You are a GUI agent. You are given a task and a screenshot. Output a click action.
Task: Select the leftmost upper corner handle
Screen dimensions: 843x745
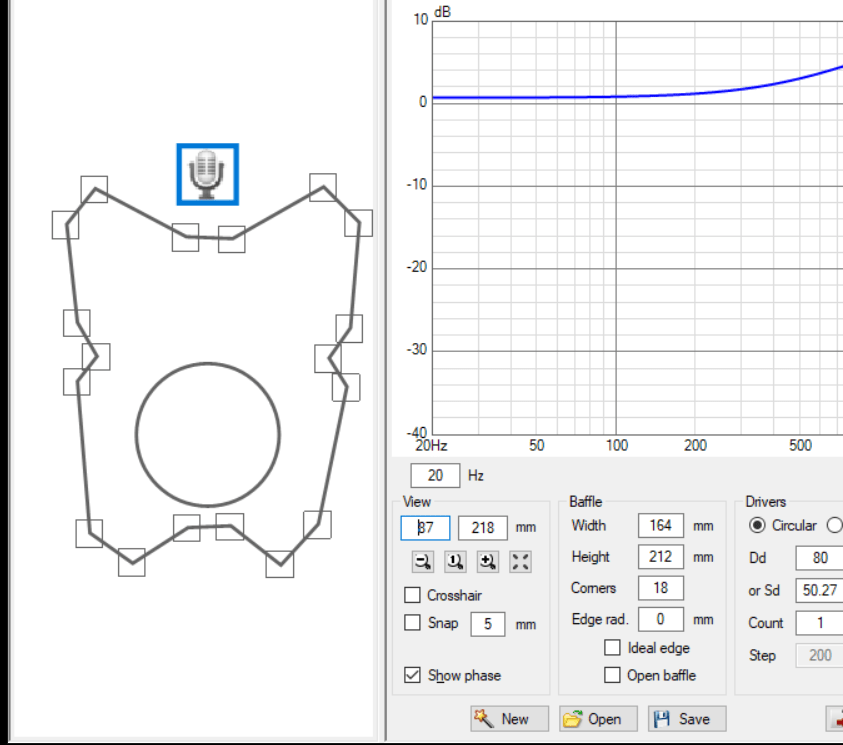66,225
